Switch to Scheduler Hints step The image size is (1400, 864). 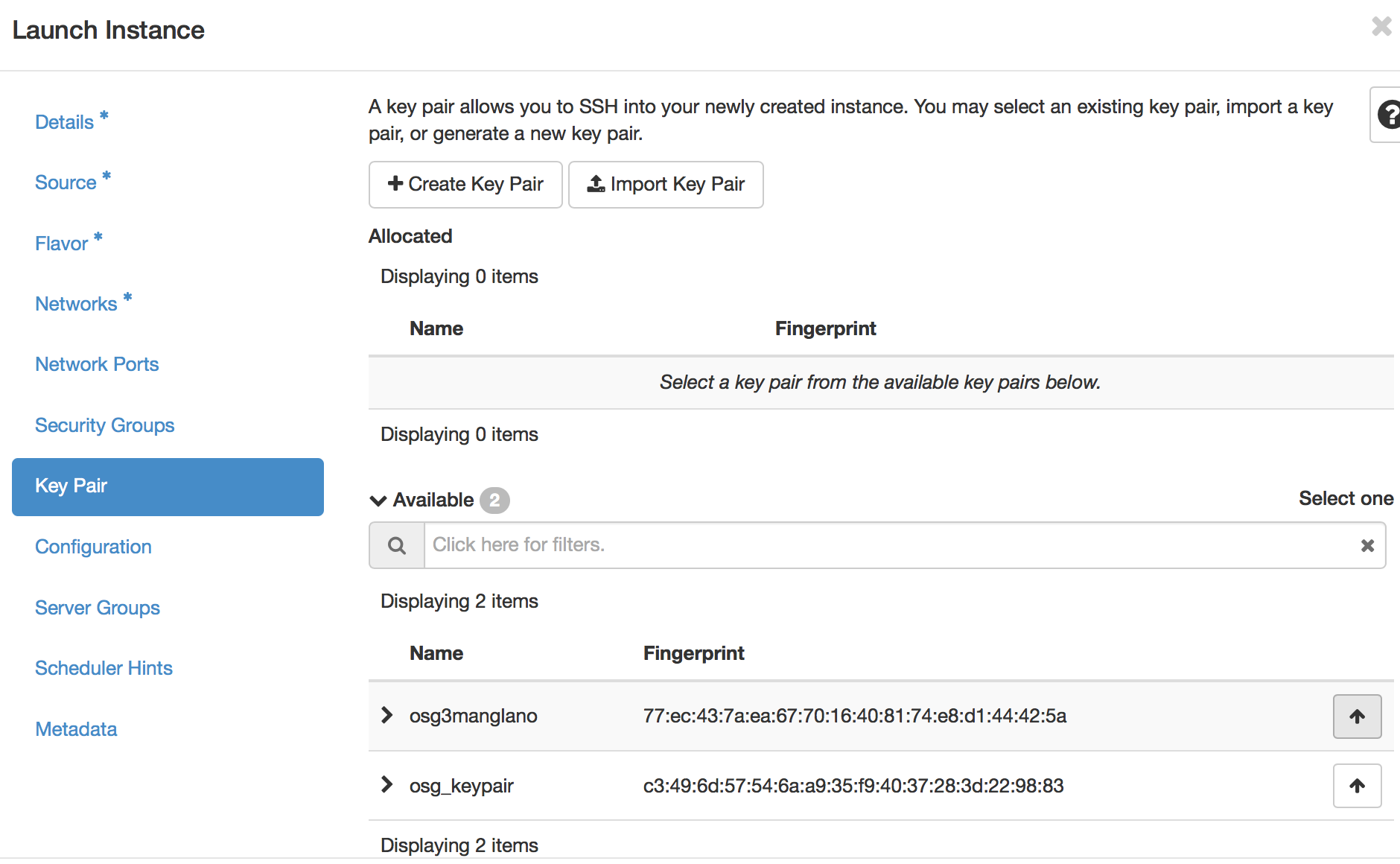pyautogui.click(x=104, y=668)
